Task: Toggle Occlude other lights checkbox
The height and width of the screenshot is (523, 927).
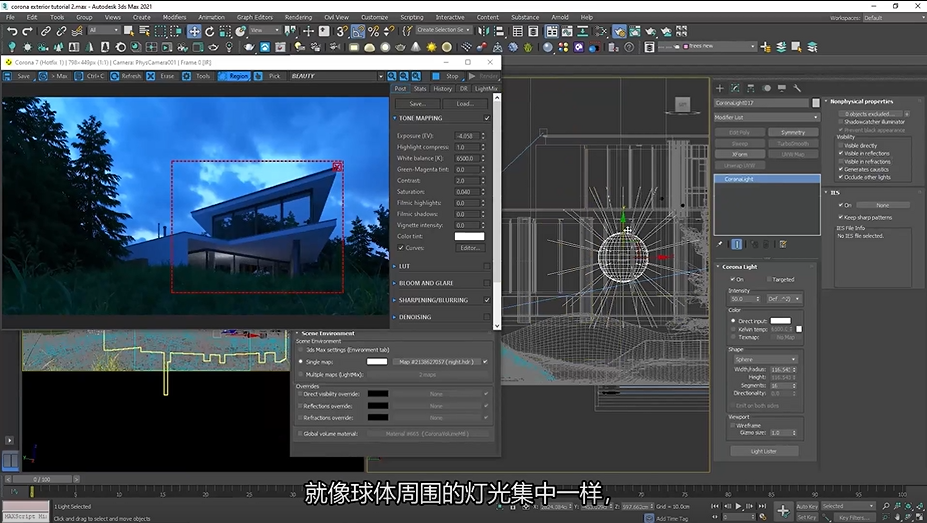Action: click(x=840, y=177)
